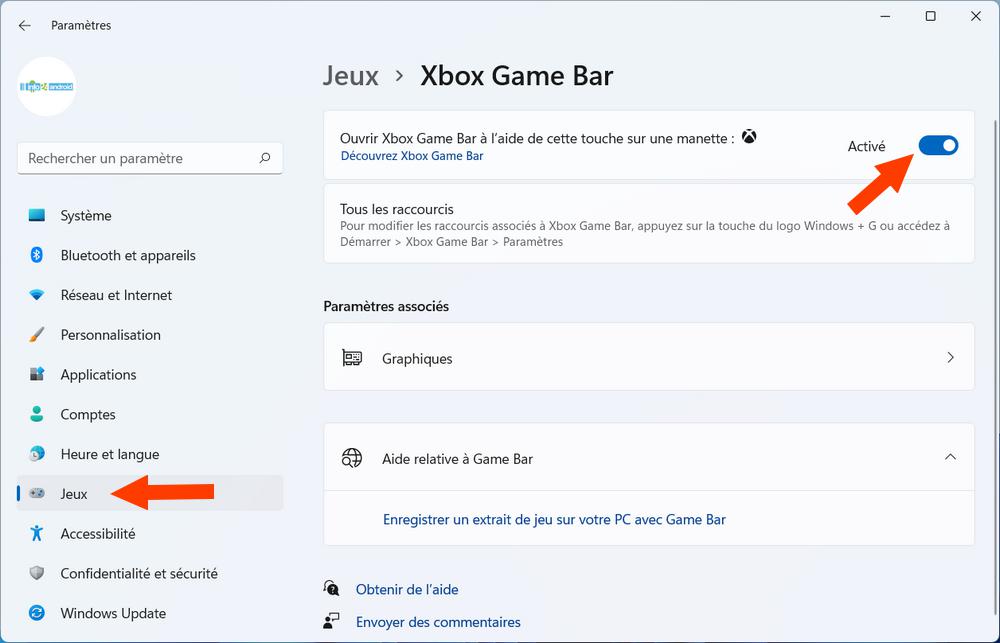Open Confidentialité et sécurité
The width and height of the screenshot is (1000, 643).
tap(150, 573)
